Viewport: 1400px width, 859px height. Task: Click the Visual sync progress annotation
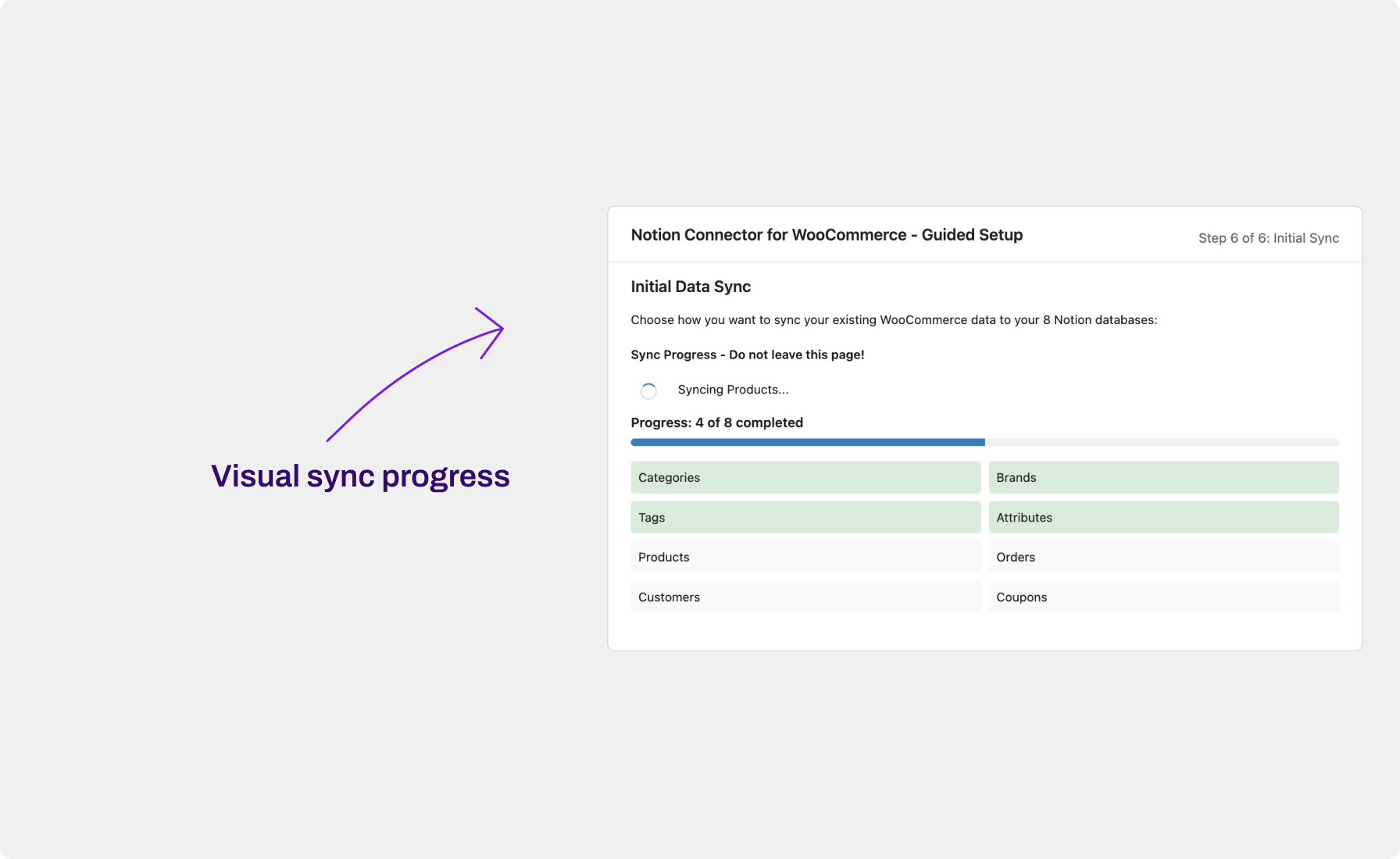click(360, 476)
